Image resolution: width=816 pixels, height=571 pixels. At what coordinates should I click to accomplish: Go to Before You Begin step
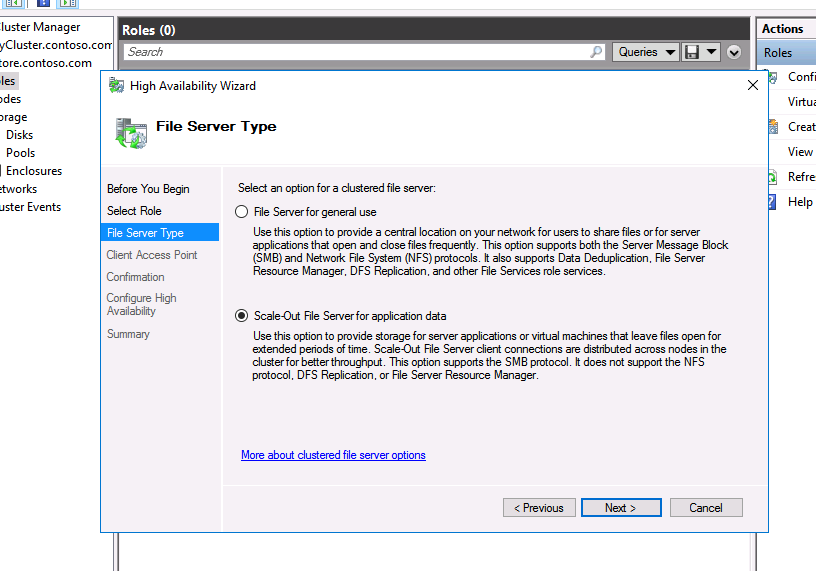click(148, 189)
